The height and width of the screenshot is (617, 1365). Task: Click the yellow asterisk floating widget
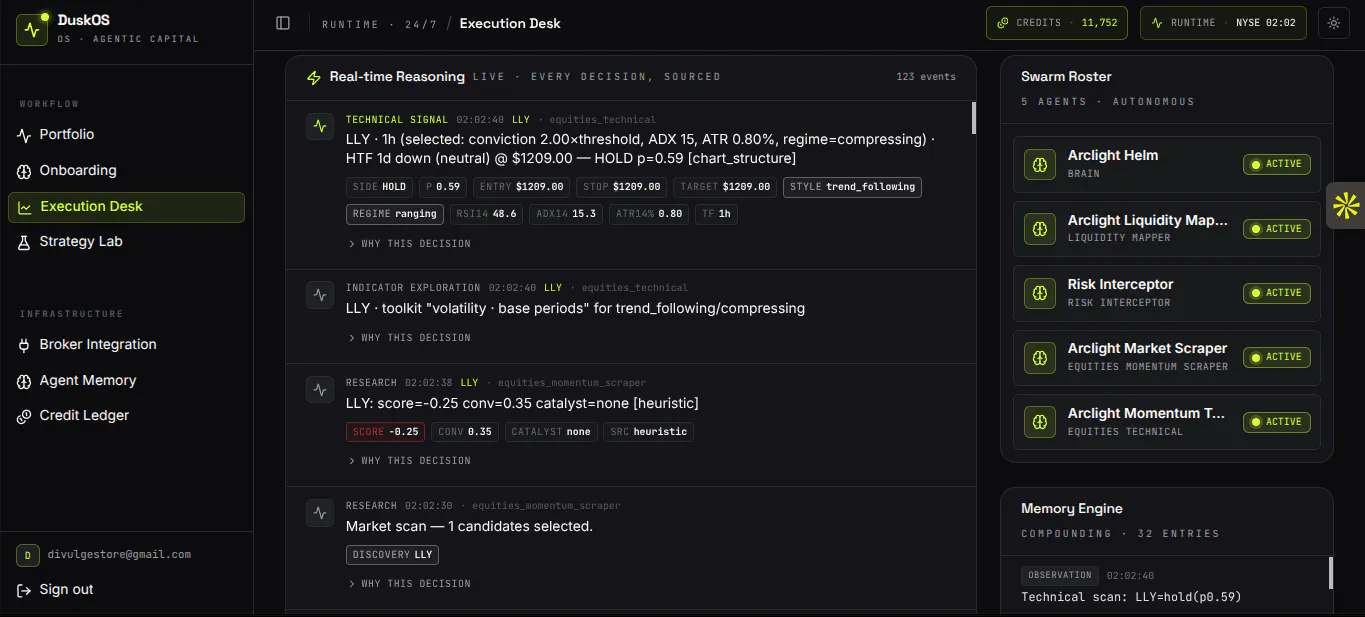[x=1346, y=206]
